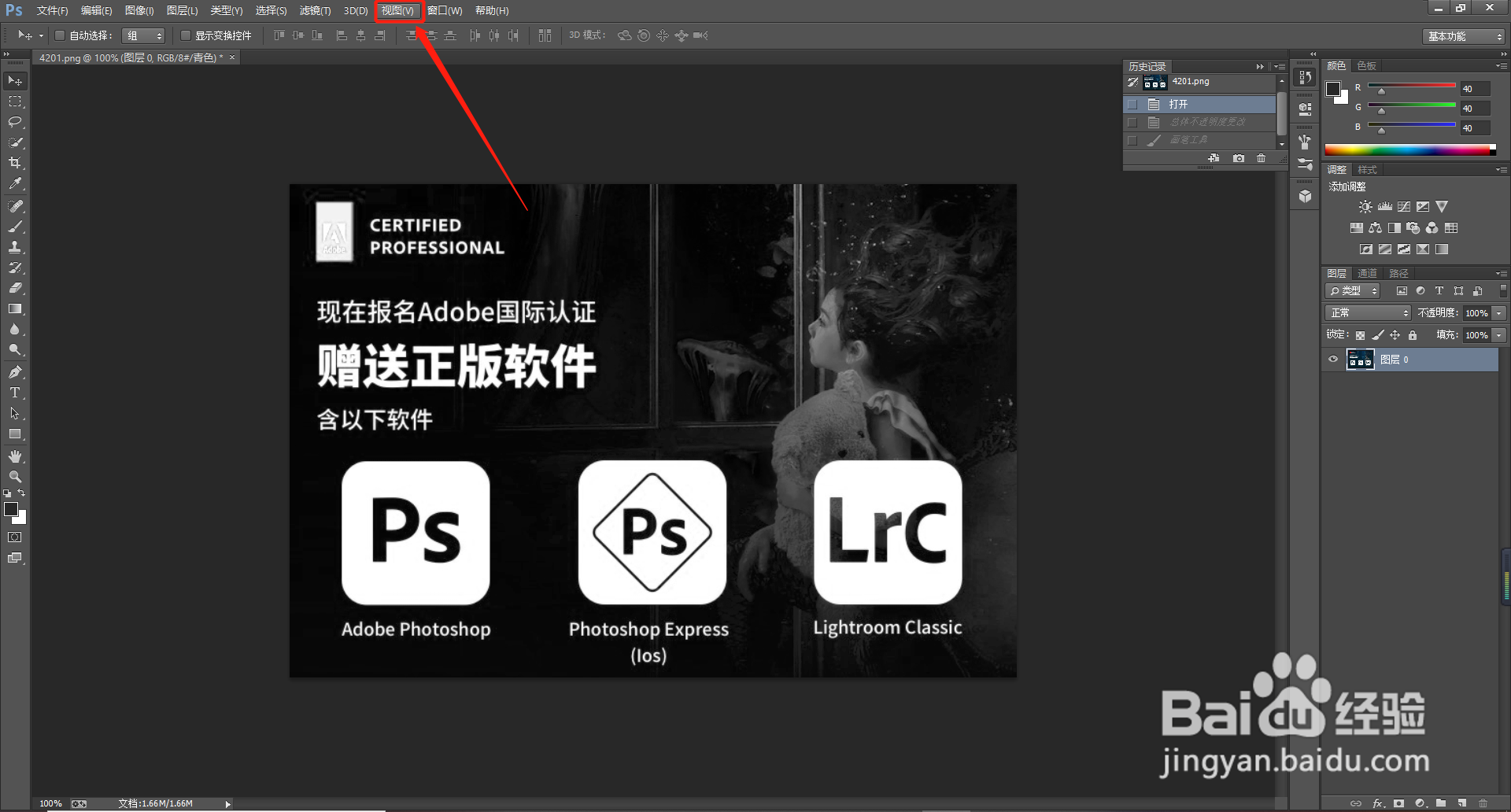
Task: Switch to the 通道 tab
Action: pyautogui.click(x=1368, y=273)
